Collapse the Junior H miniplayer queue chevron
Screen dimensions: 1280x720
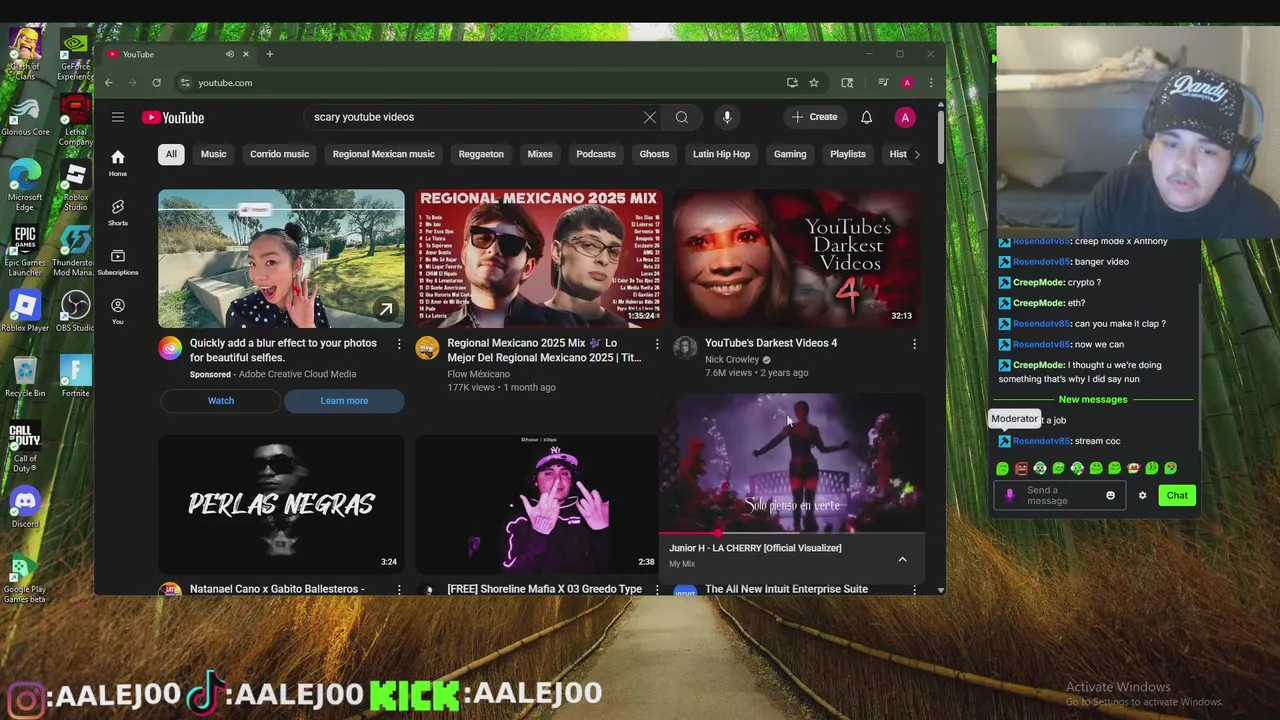[x=902, y=559]
